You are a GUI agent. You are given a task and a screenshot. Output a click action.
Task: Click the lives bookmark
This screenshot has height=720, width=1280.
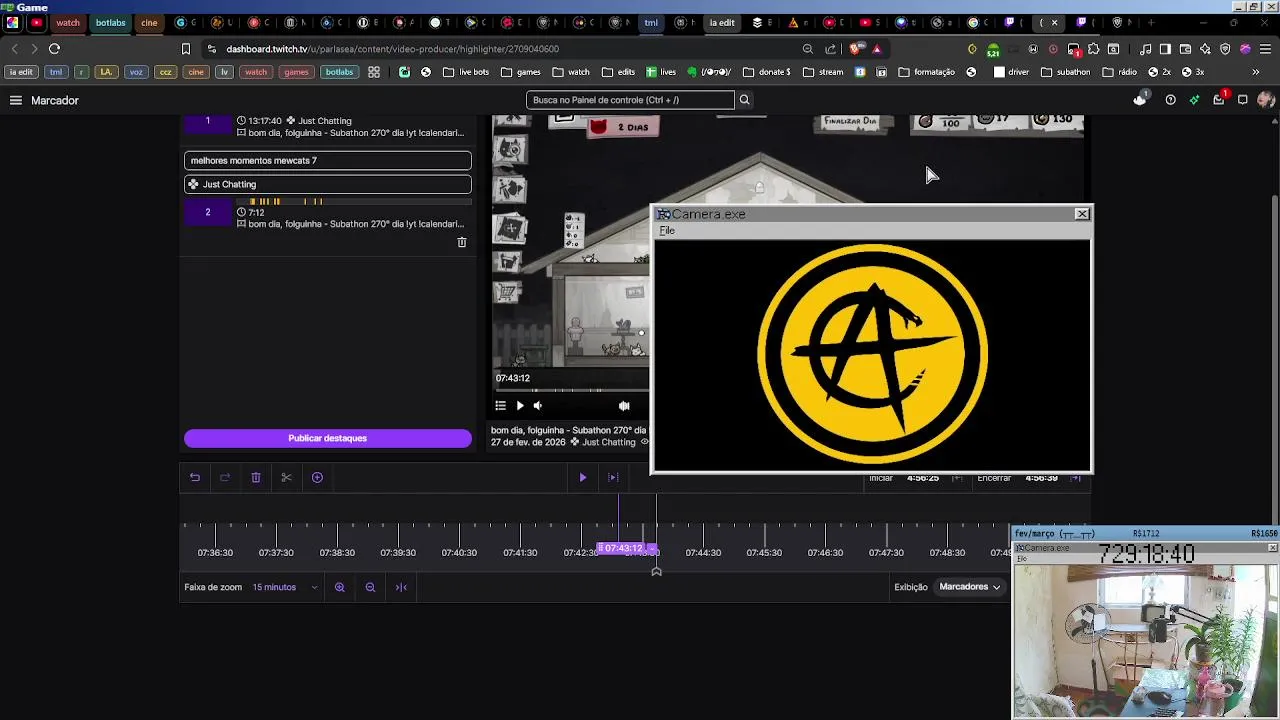pyautogui.click(x=661, y=72)
